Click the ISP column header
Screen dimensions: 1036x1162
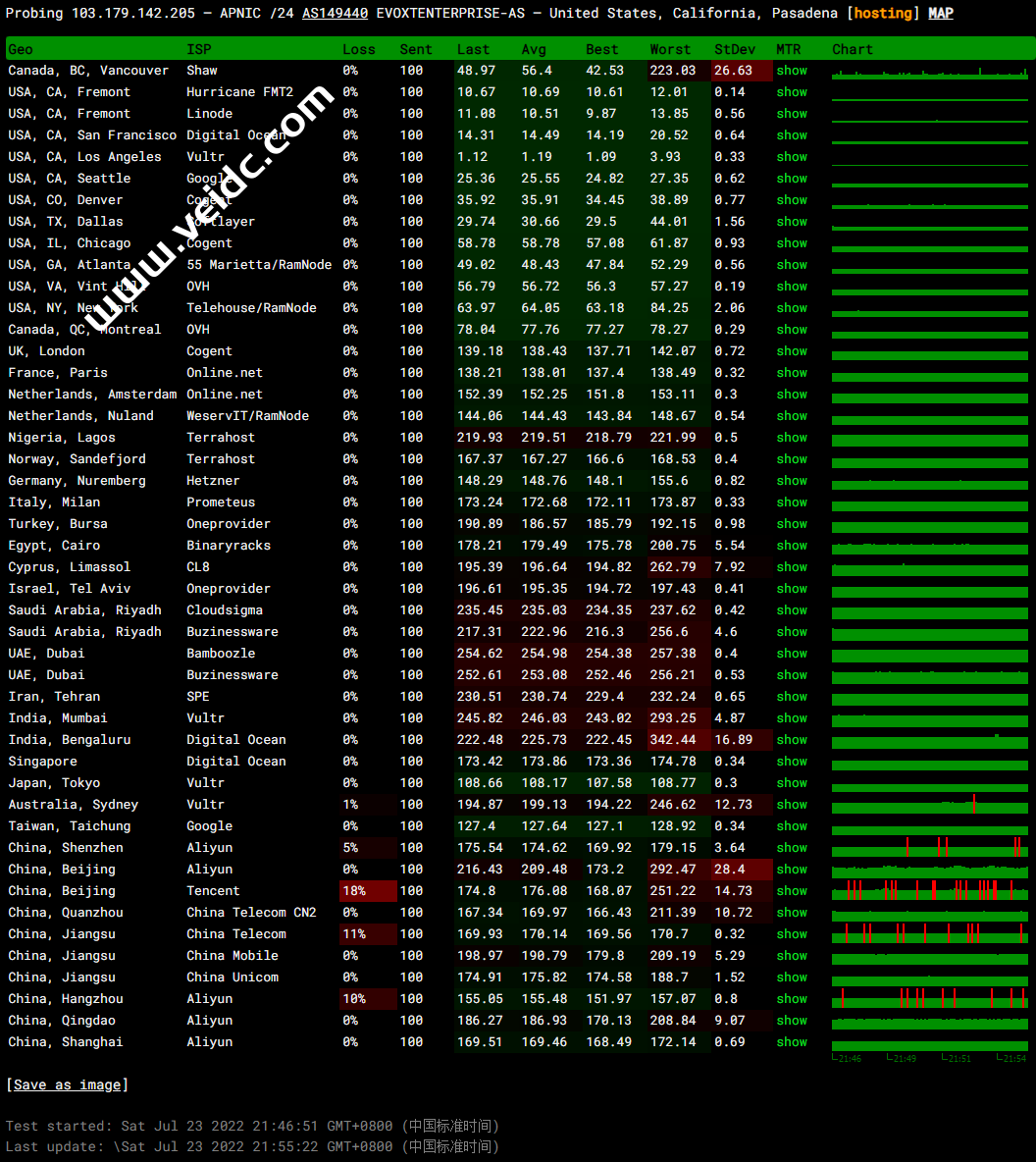[x=198, y=50]
